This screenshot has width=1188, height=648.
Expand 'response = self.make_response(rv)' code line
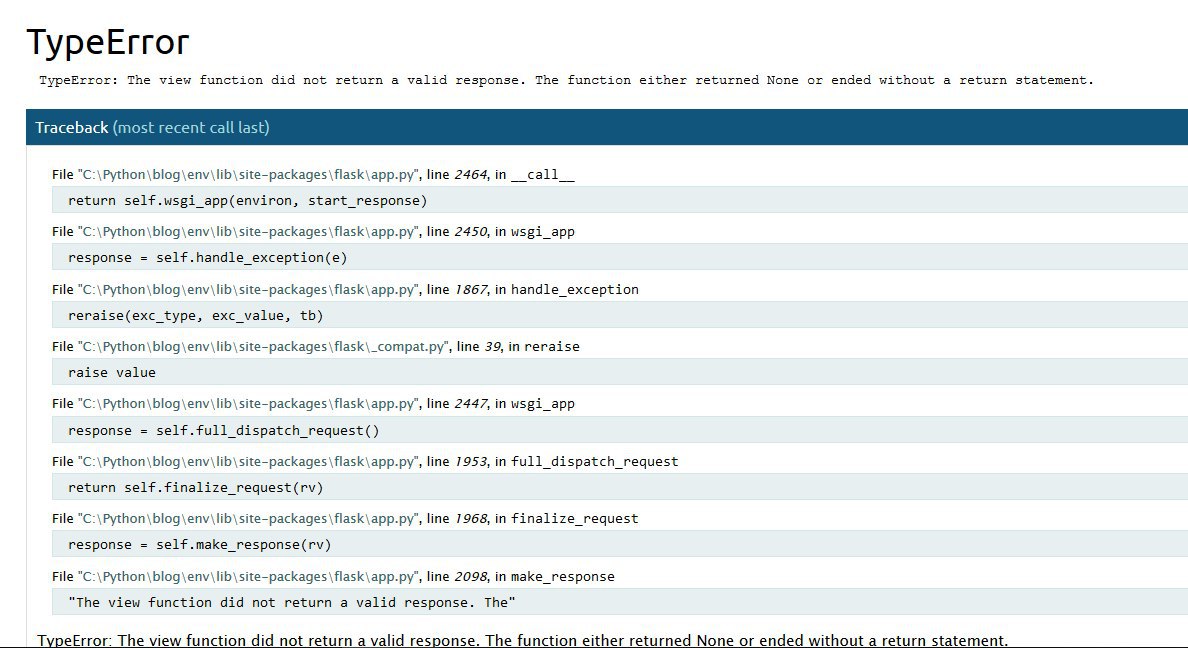pyautogui.click(x=199, y=545)
